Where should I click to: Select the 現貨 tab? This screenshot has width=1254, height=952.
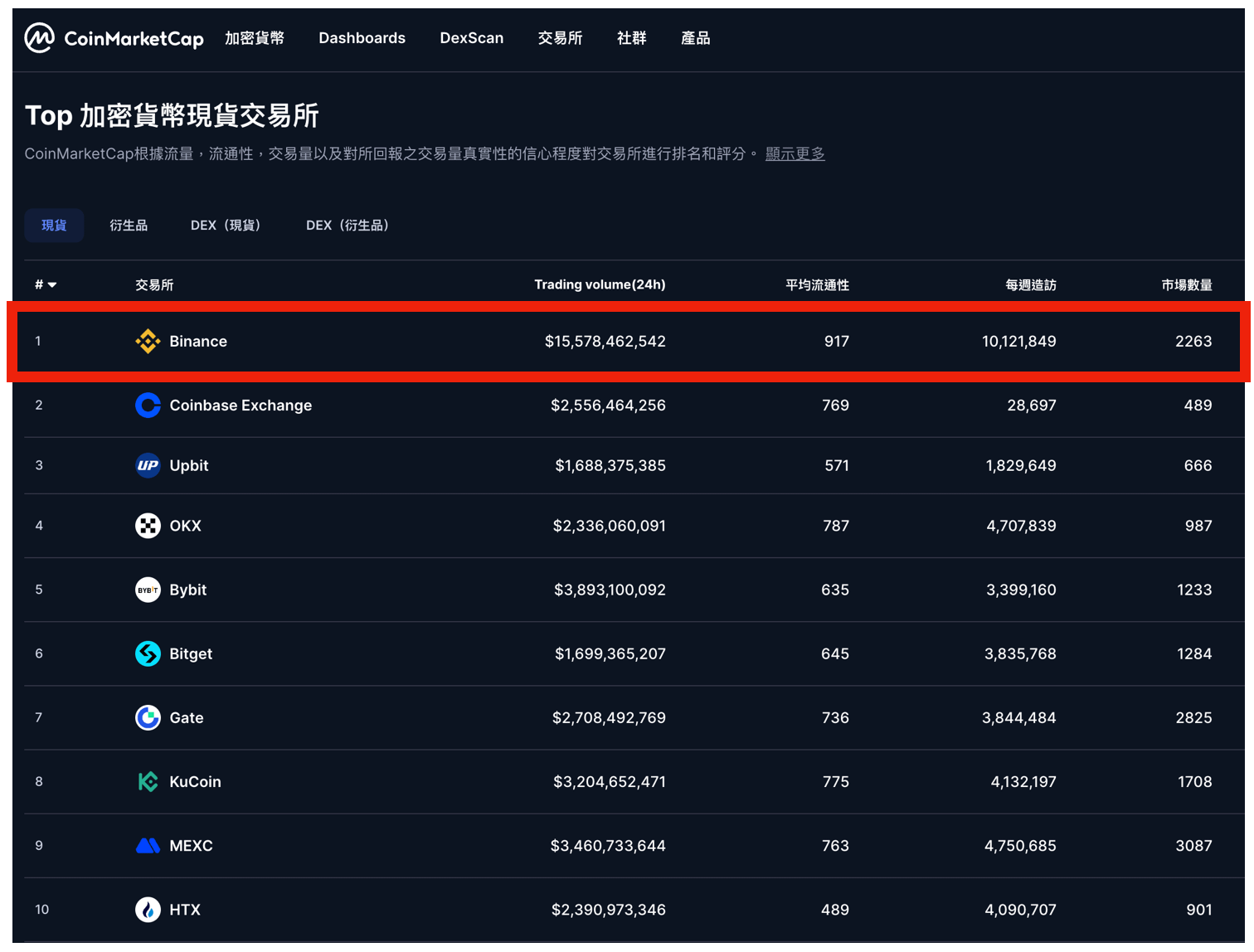pos(54,226)
